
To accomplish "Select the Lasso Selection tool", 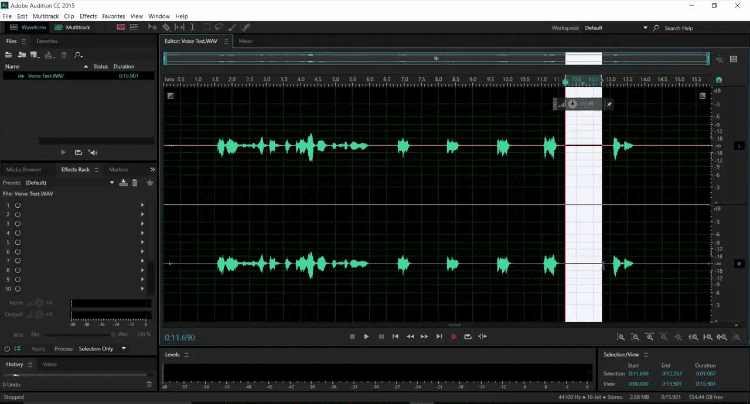I will click(x=219, y=27).
